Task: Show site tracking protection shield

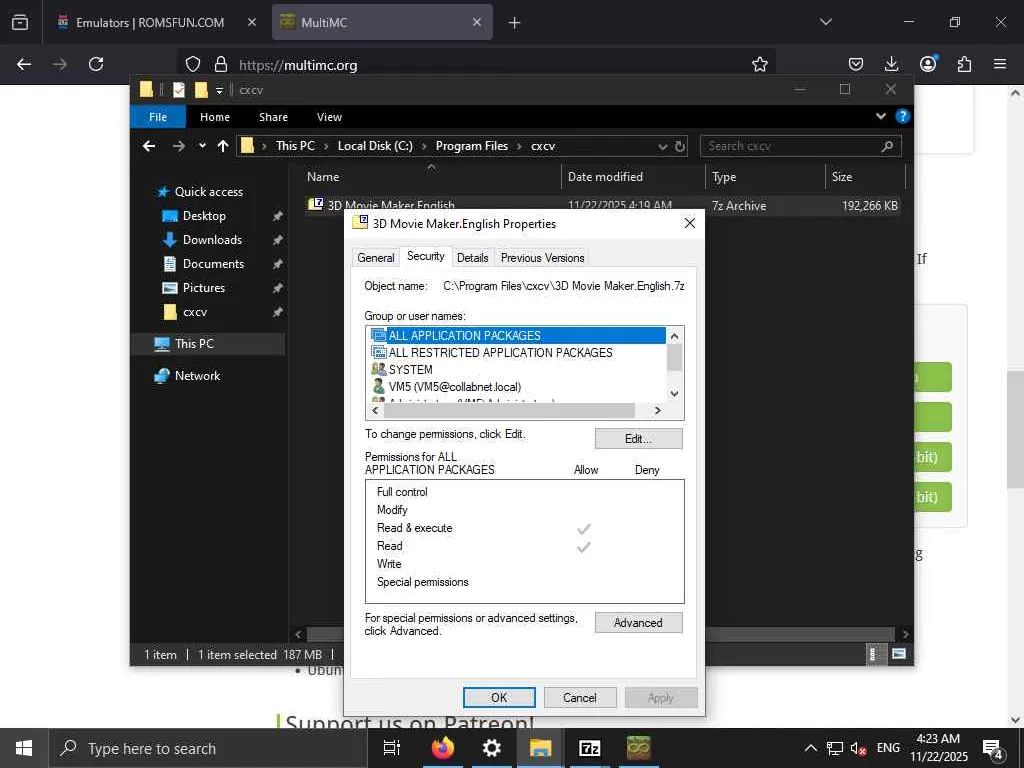Action: point(193,64)
